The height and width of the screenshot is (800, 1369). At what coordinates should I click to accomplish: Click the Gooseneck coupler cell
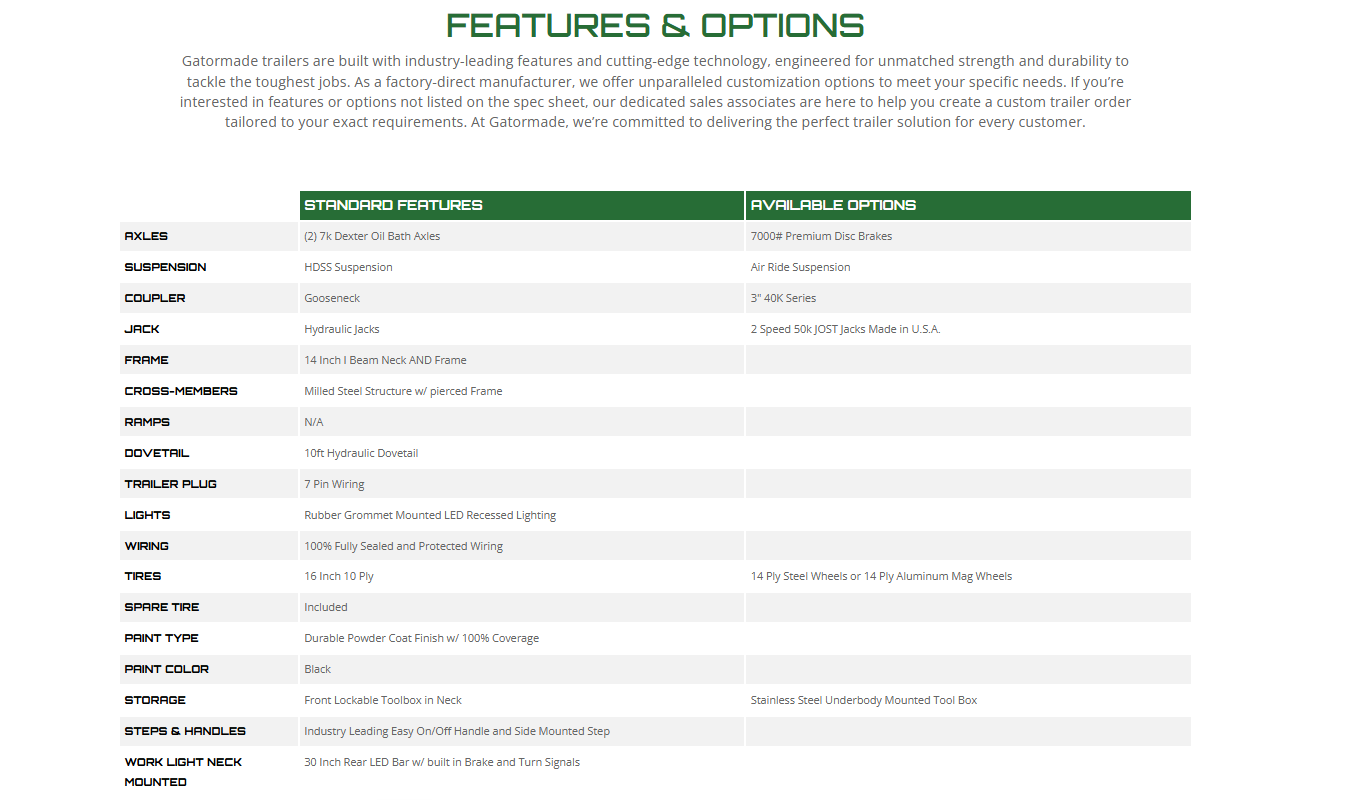tap(332, 298)
